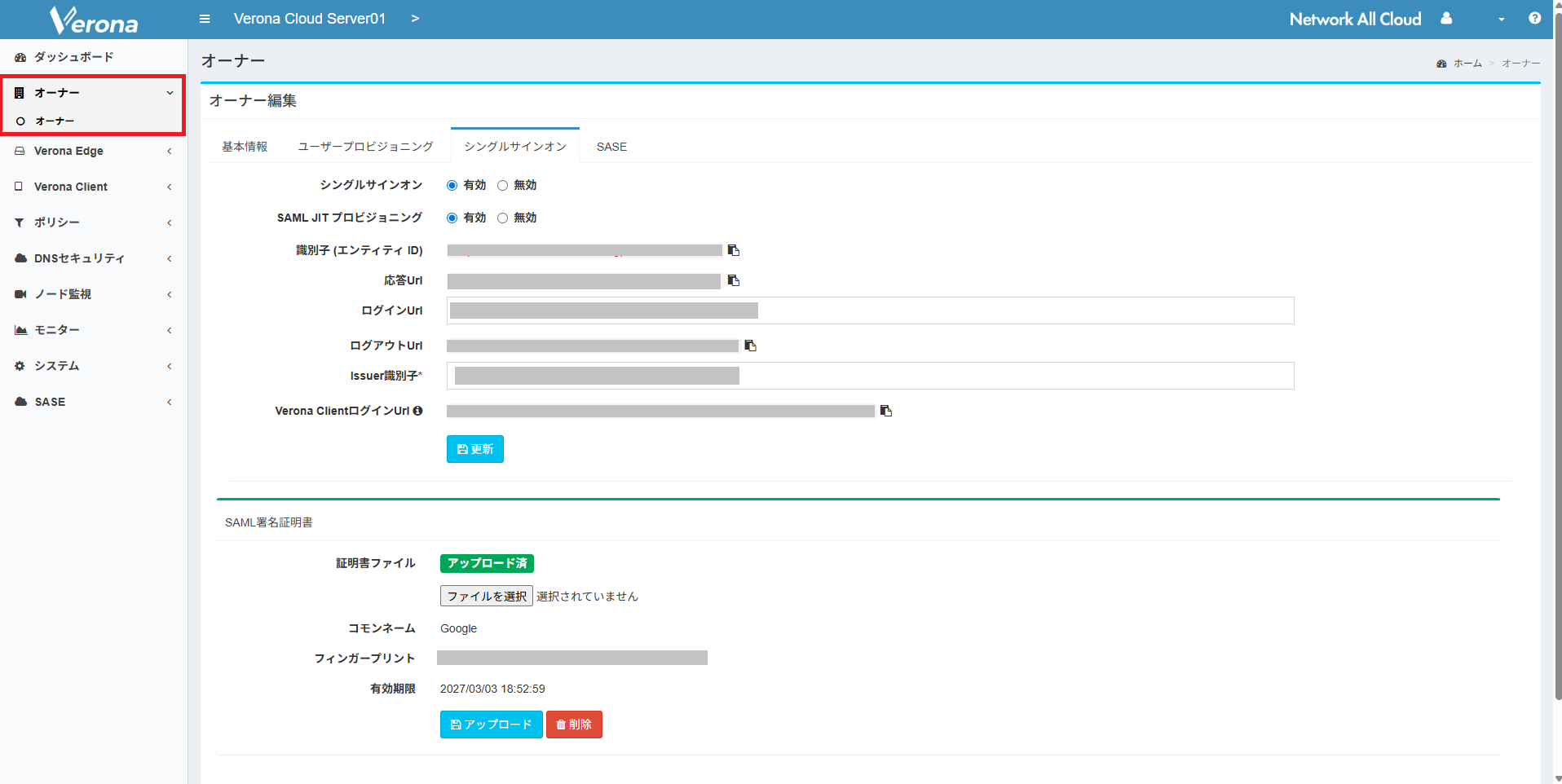Click the chart icon beside モニター
This screenshot has width=1562, height=784.
[x=21, y=330]
